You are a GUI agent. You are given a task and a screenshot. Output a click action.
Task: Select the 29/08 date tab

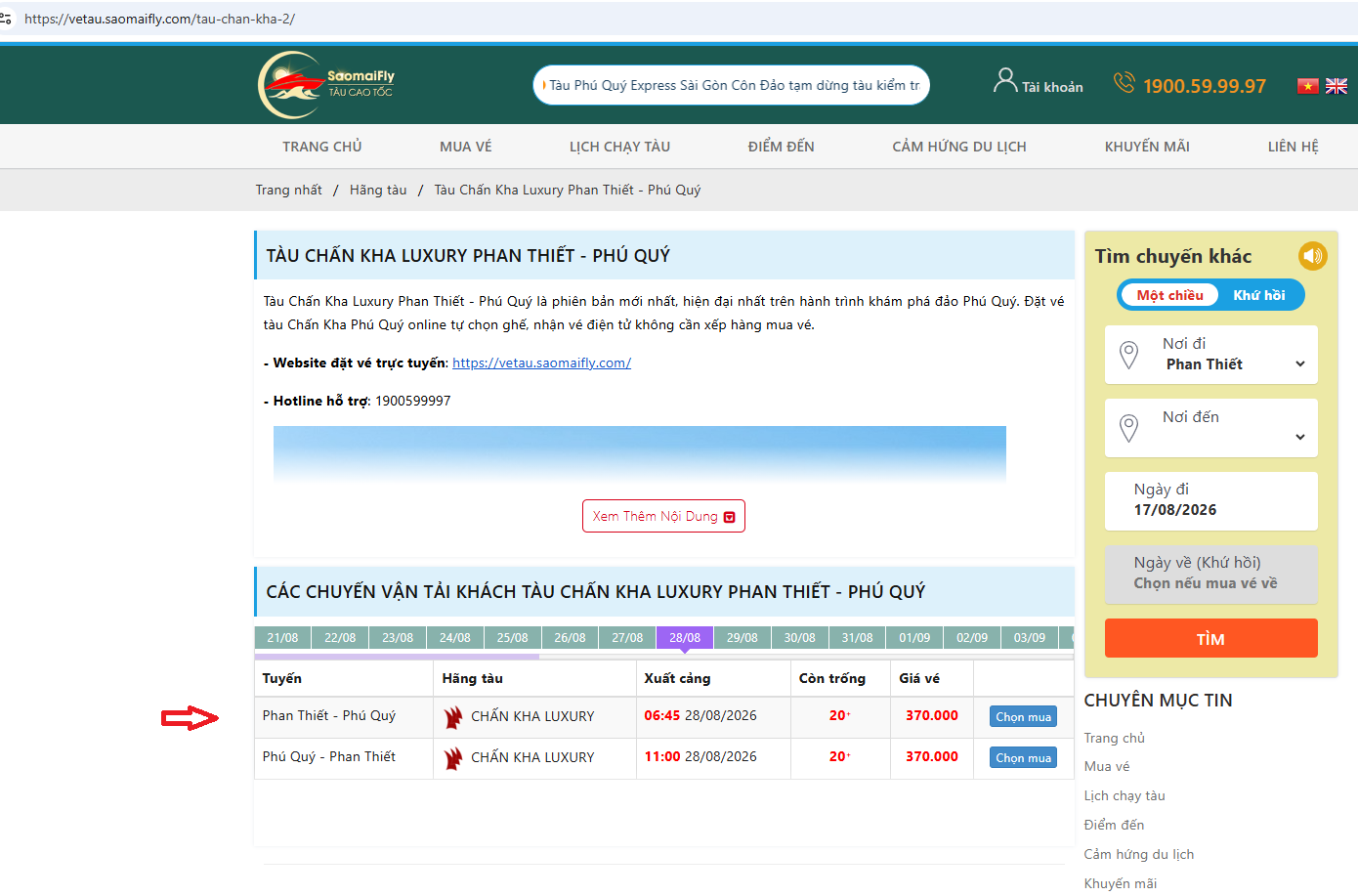pos(743,638)
